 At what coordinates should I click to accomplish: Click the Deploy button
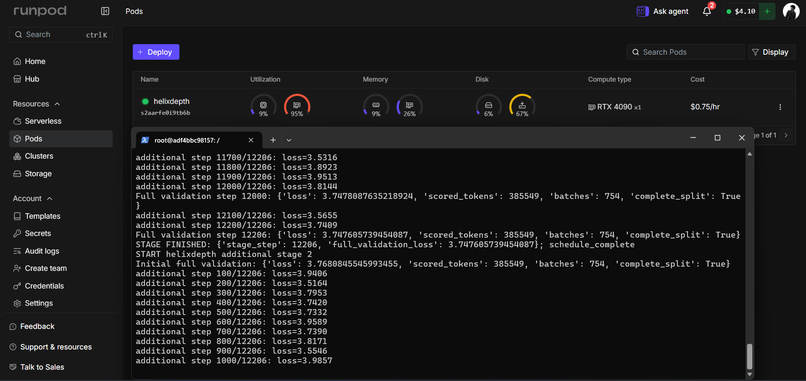pos(156,52)
